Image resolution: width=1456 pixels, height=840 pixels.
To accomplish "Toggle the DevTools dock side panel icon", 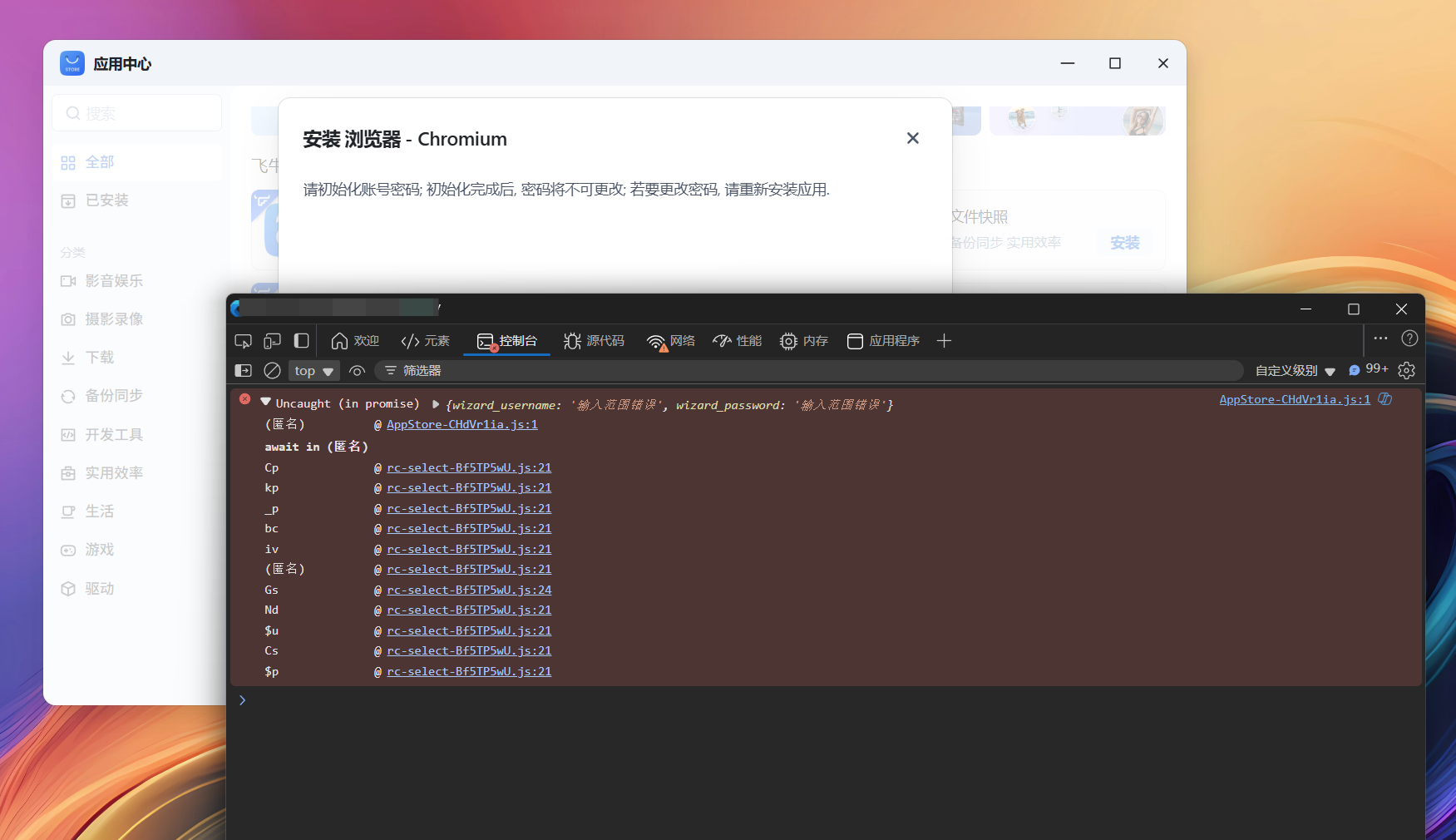I will (x=301, y=341).
